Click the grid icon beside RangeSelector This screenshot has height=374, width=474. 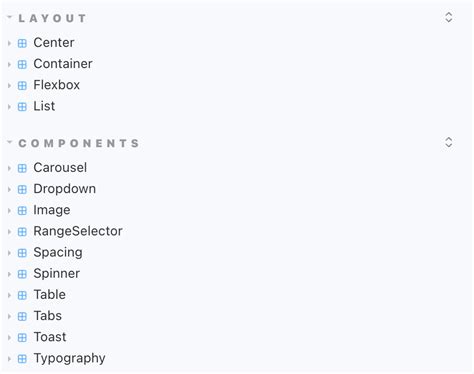click(x=22, y=232)
